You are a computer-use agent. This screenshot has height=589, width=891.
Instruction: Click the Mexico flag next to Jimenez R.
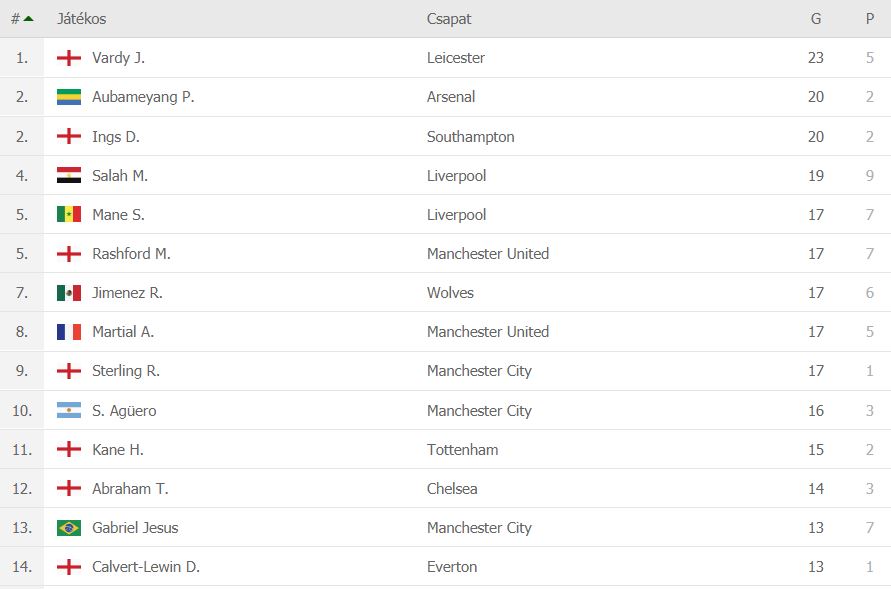pos(69,293)
